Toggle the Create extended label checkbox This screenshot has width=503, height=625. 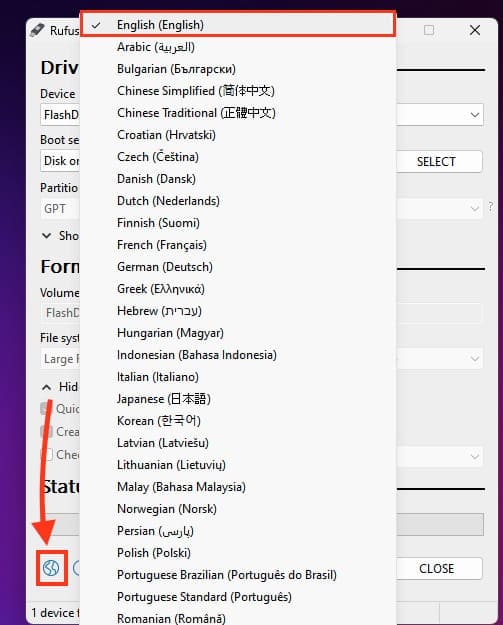[47, 431]
